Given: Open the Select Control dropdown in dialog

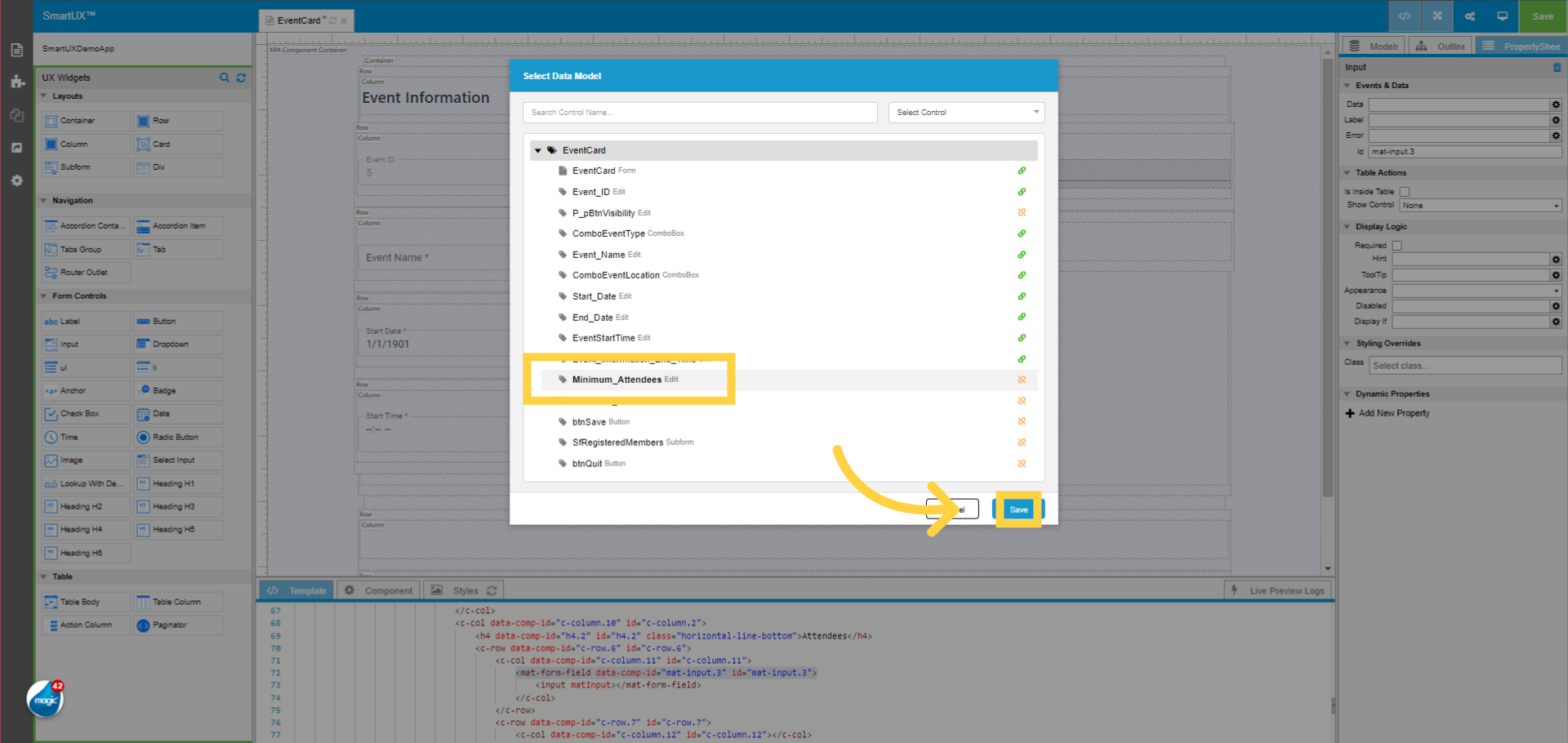Looking at the screenshot, I should [x=966, y=112].
